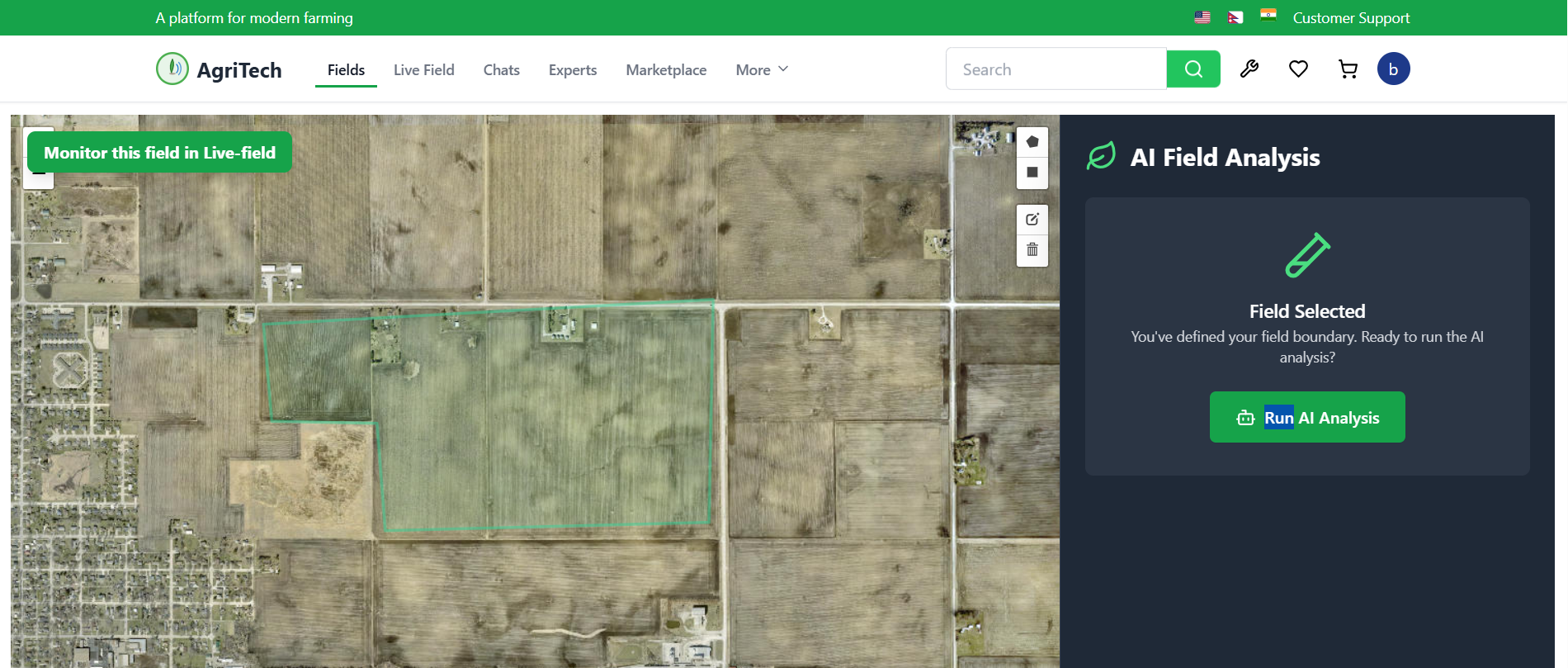Open the wishlist heart icon
This screenshot has width=1568, height=668.
(1298, 69)
